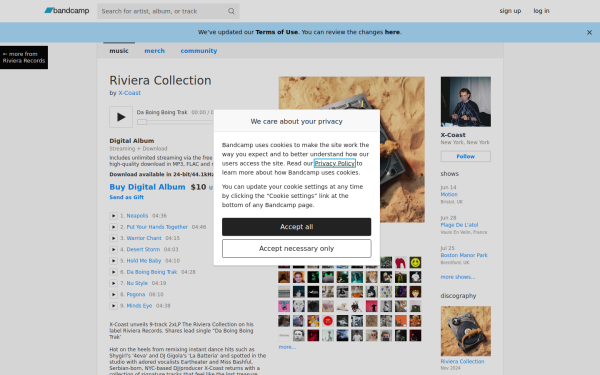Open the Privacy Policy link
This screenshot has height=375, width=600.
pyautogui.click(x=335, y=163)
